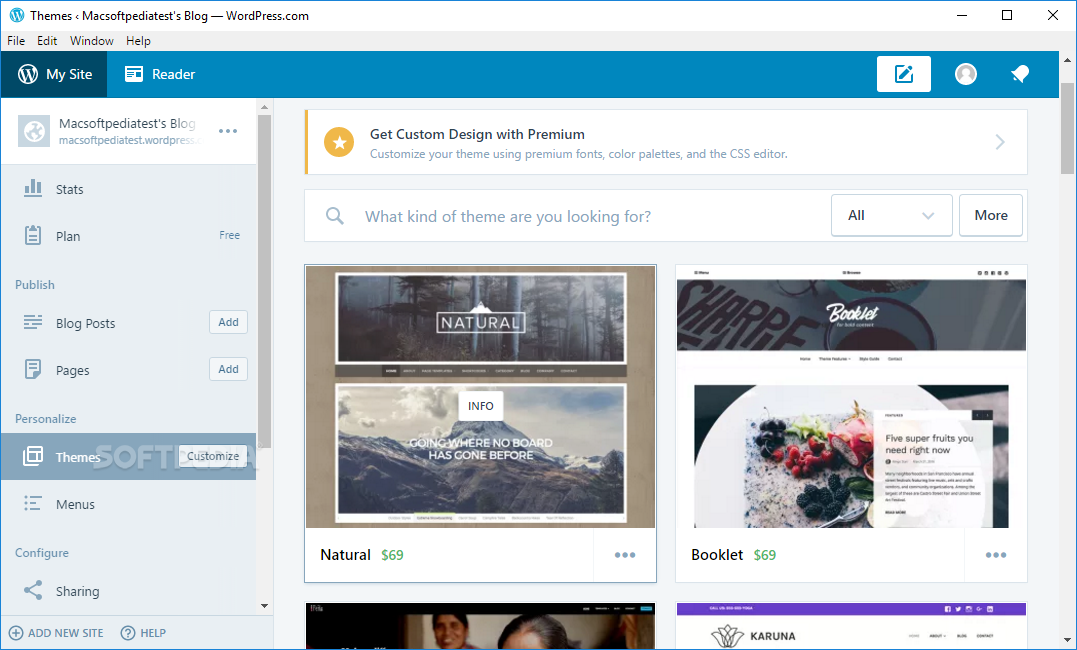Viewport: 1077px width, 650px height.
Task: Click the $69 price on Booklet
Action: 764,555
